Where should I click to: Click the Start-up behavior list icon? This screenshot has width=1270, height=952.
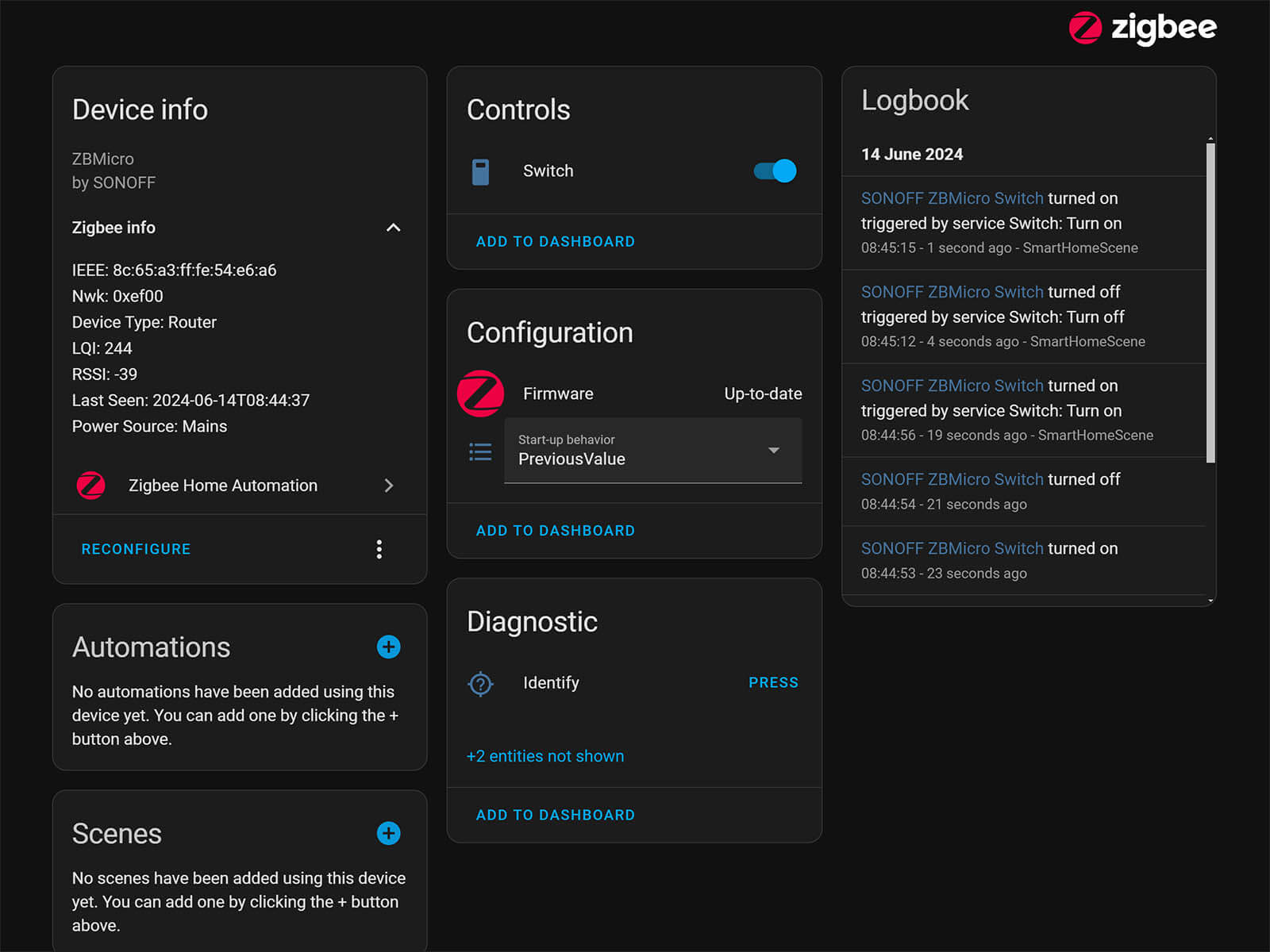pos(480,451)
